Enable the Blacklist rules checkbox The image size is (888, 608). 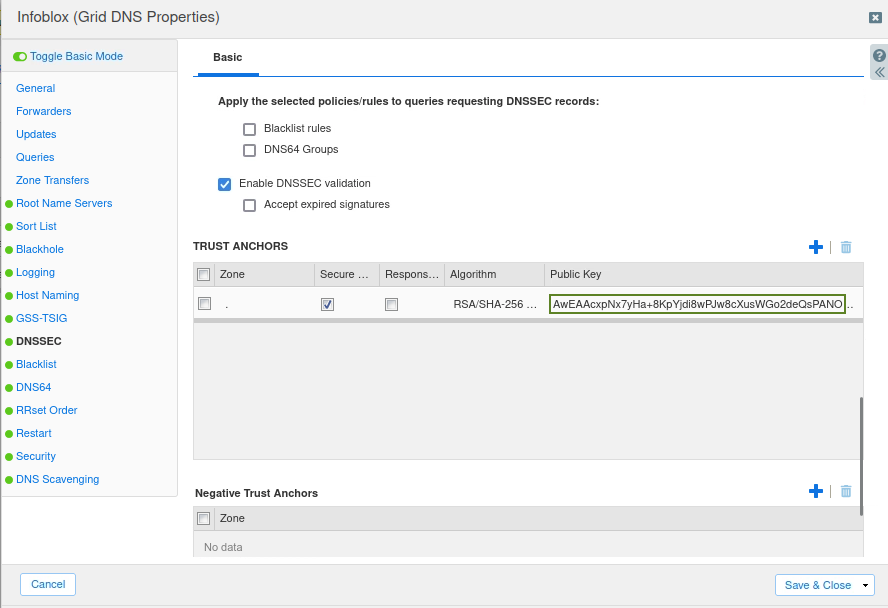(250, 129)
